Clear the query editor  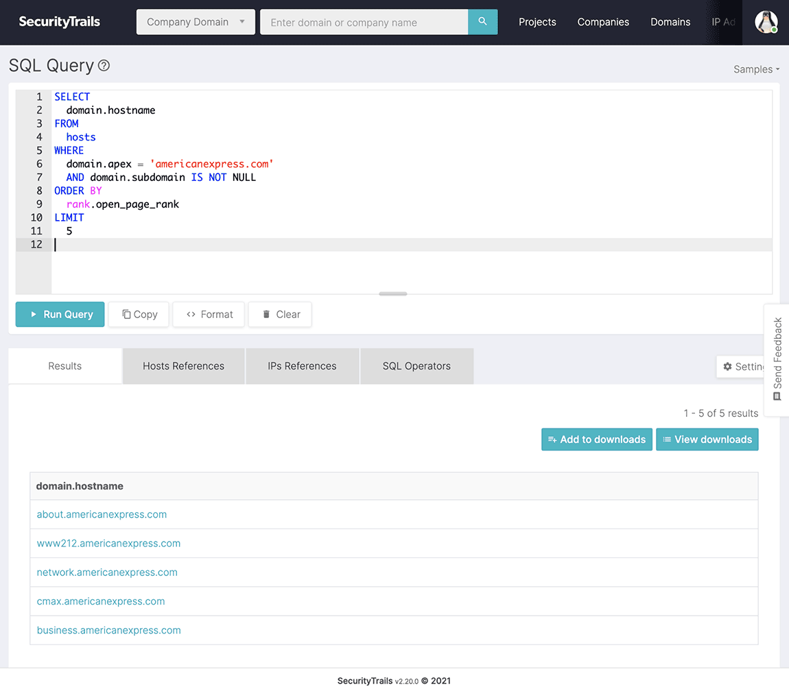280,314
